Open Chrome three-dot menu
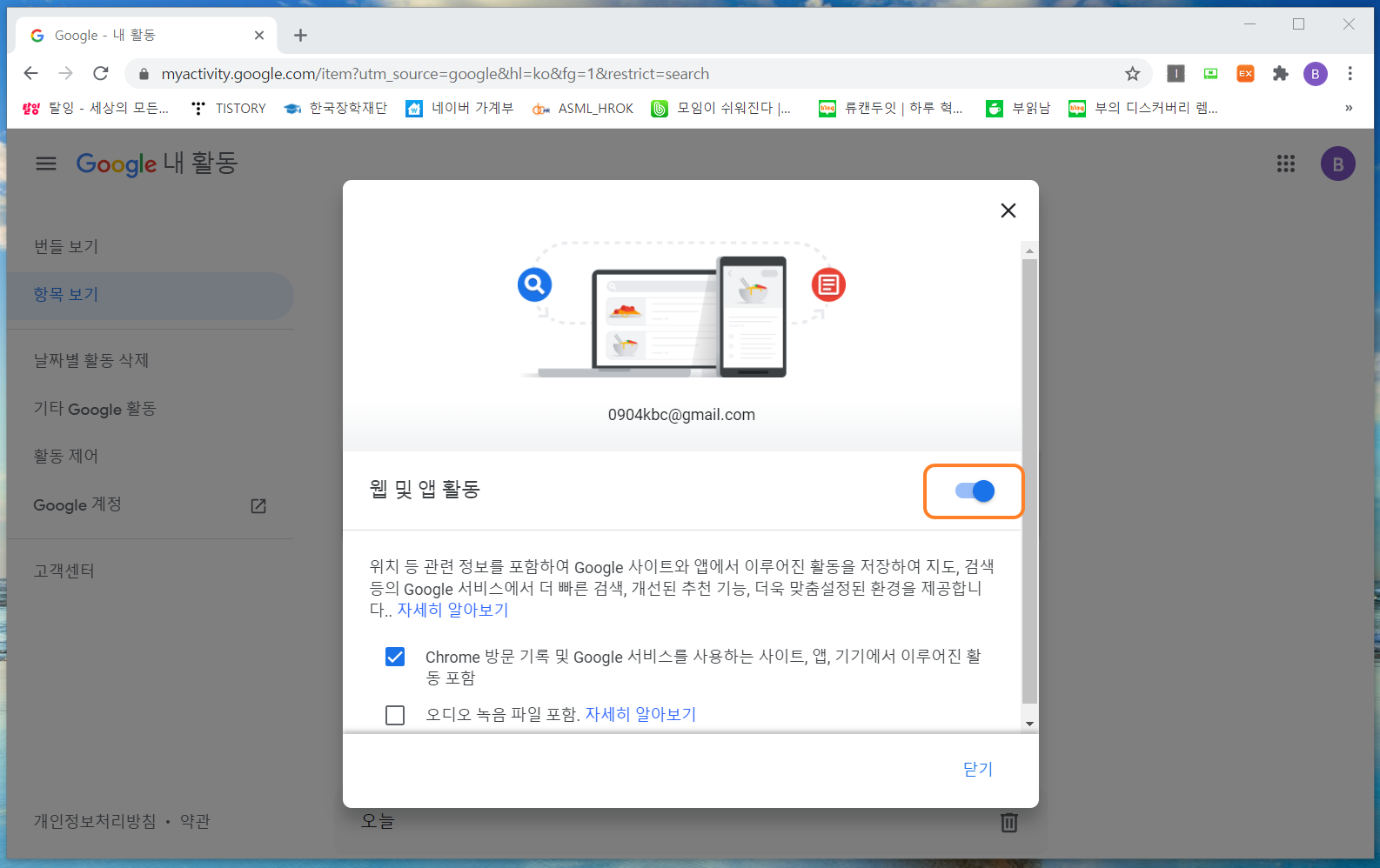Viewport: 1380px width, 868px height. tap(1350, 74)
